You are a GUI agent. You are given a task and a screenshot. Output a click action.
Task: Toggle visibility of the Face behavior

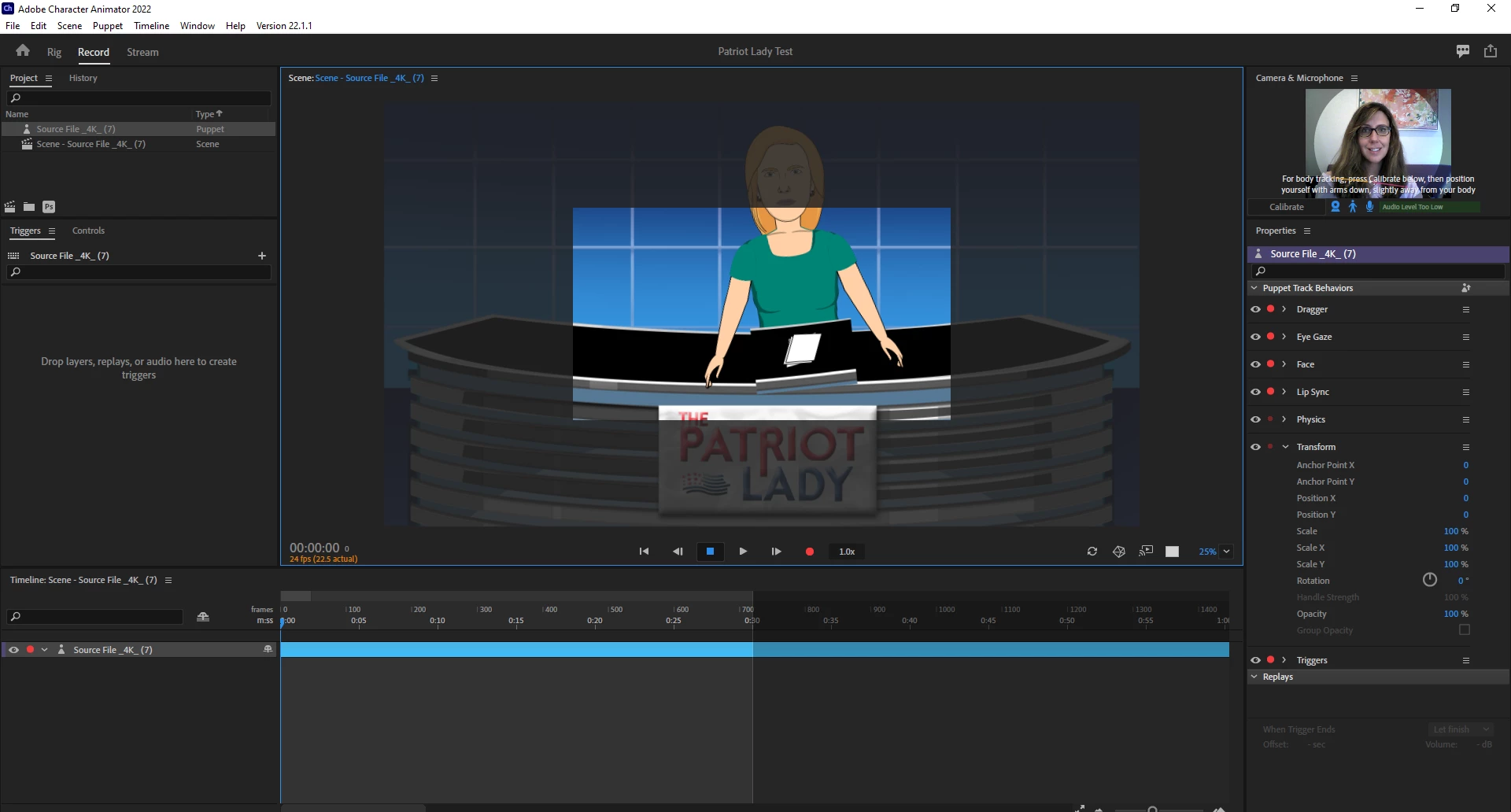point(1255,364)
